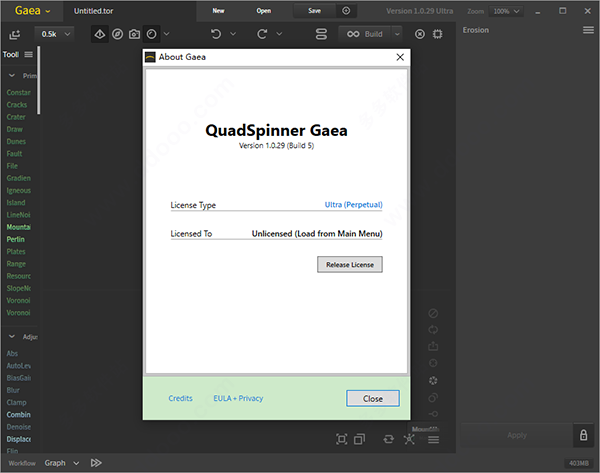Click the pin/link icon in side strip

coord(433,414)
